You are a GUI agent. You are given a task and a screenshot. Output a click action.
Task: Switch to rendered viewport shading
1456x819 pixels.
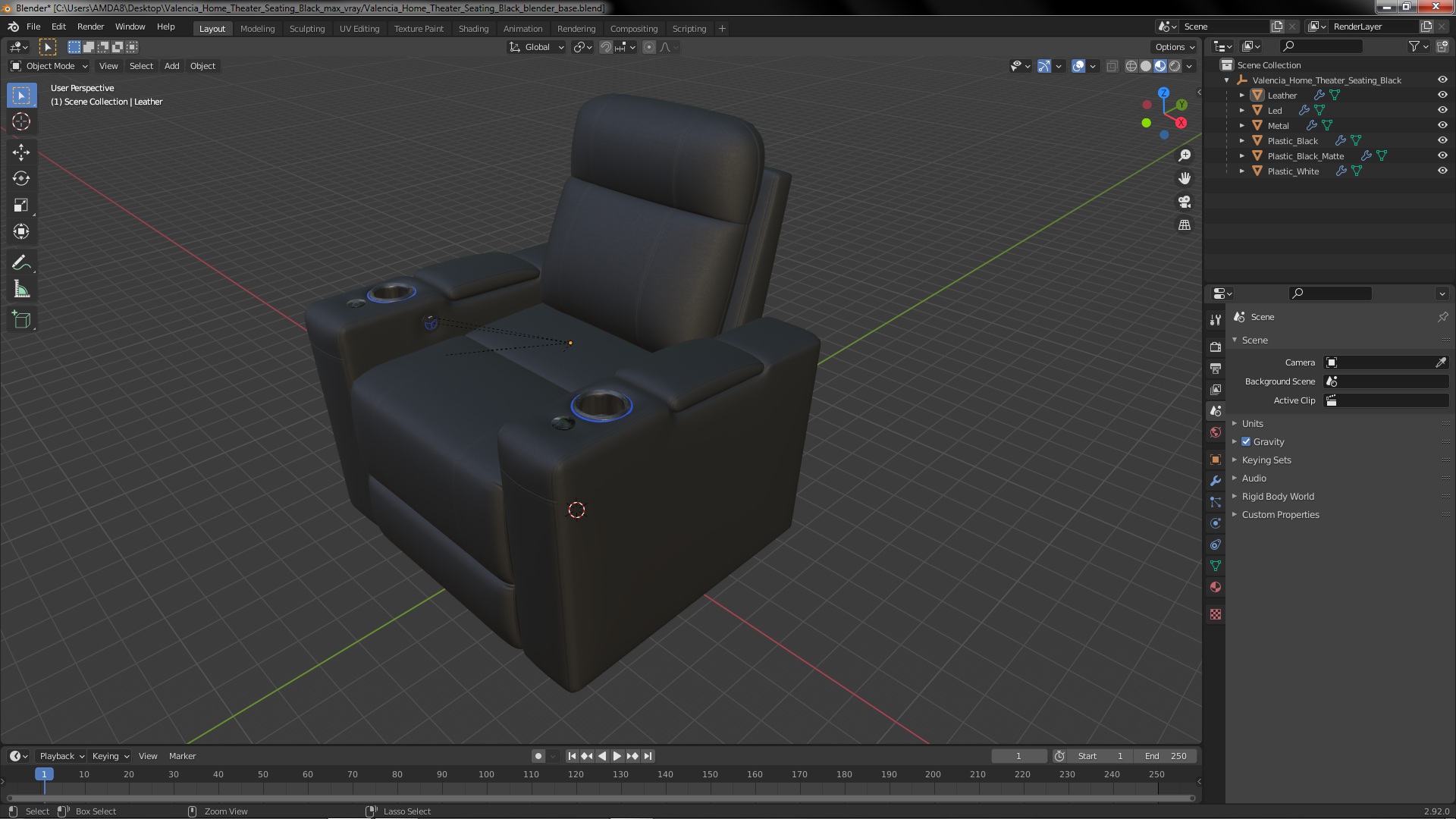1175,67
